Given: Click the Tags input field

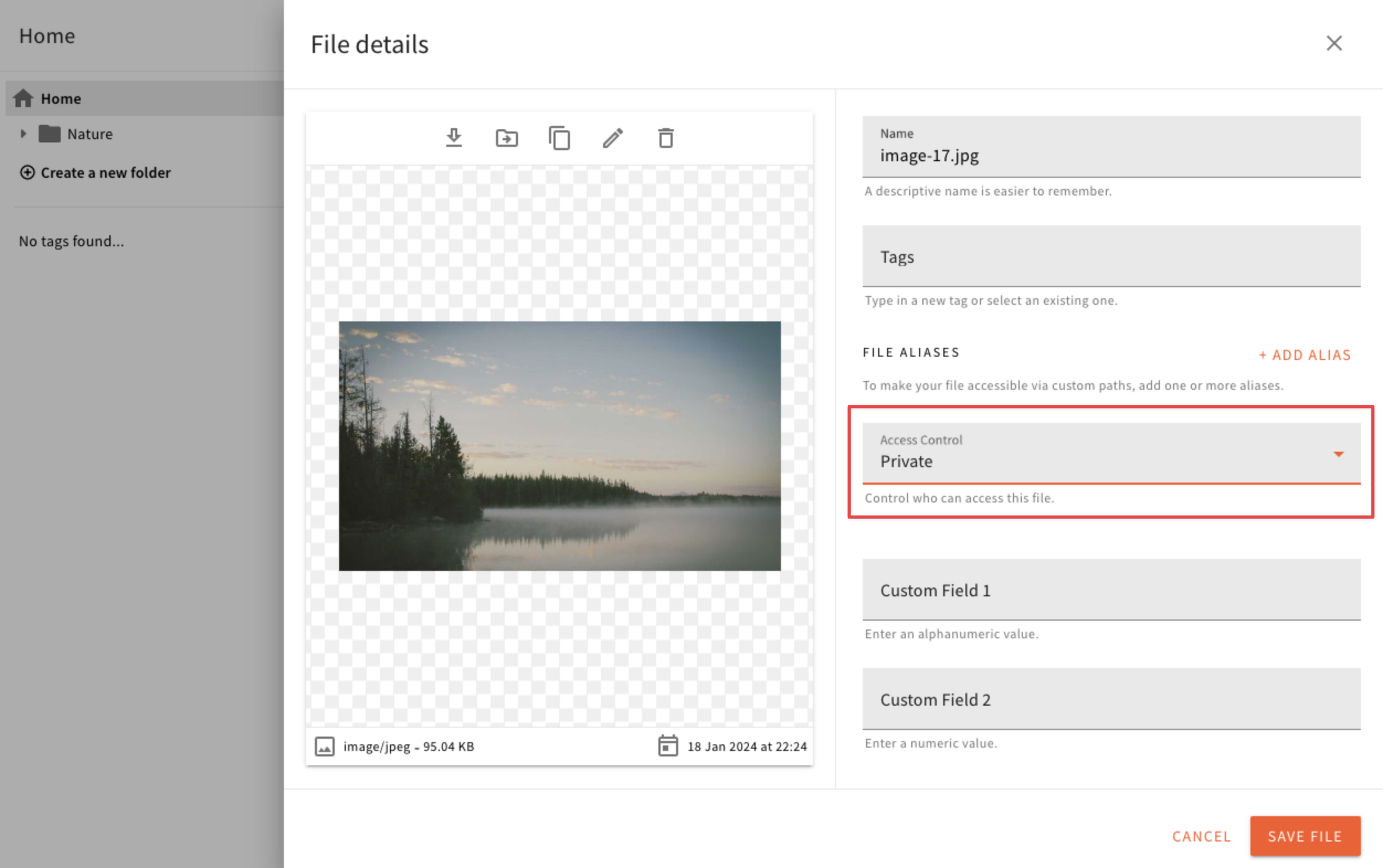Looking at the screenshot, I should pyautogui.click(x=1112, y=257).
